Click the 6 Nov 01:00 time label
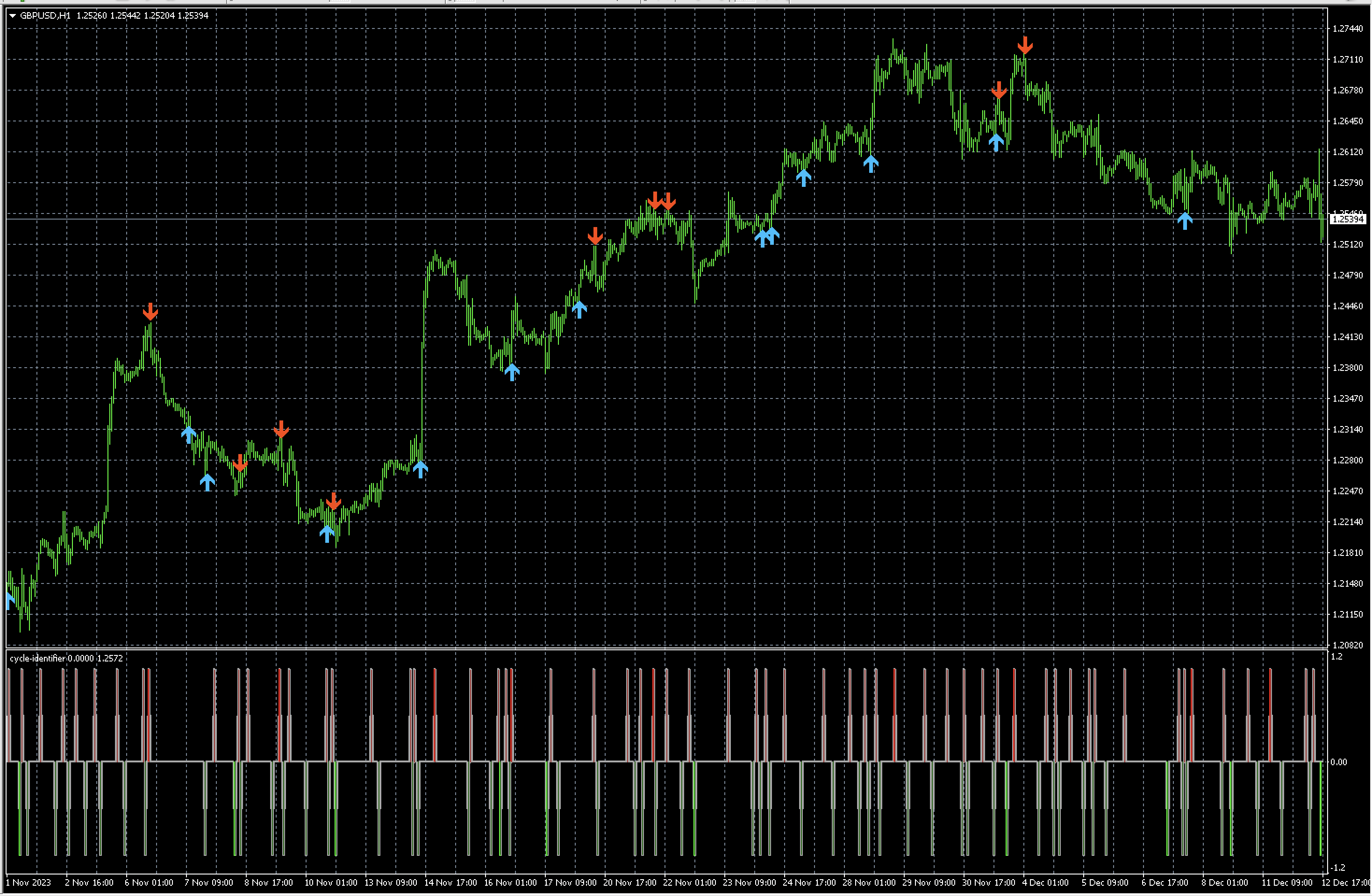1372x896 pixels. 149,883
